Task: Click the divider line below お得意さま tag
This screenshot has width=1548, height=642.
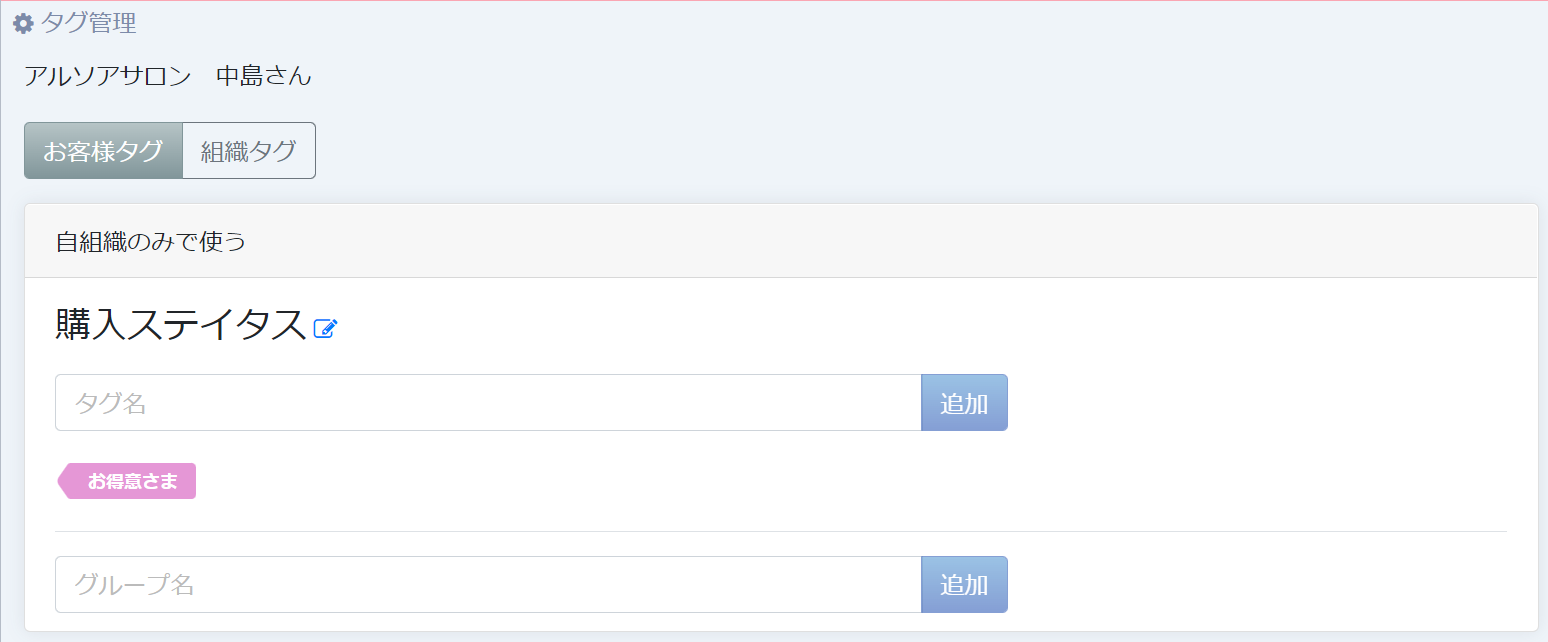Action: [x=780, y=531]
